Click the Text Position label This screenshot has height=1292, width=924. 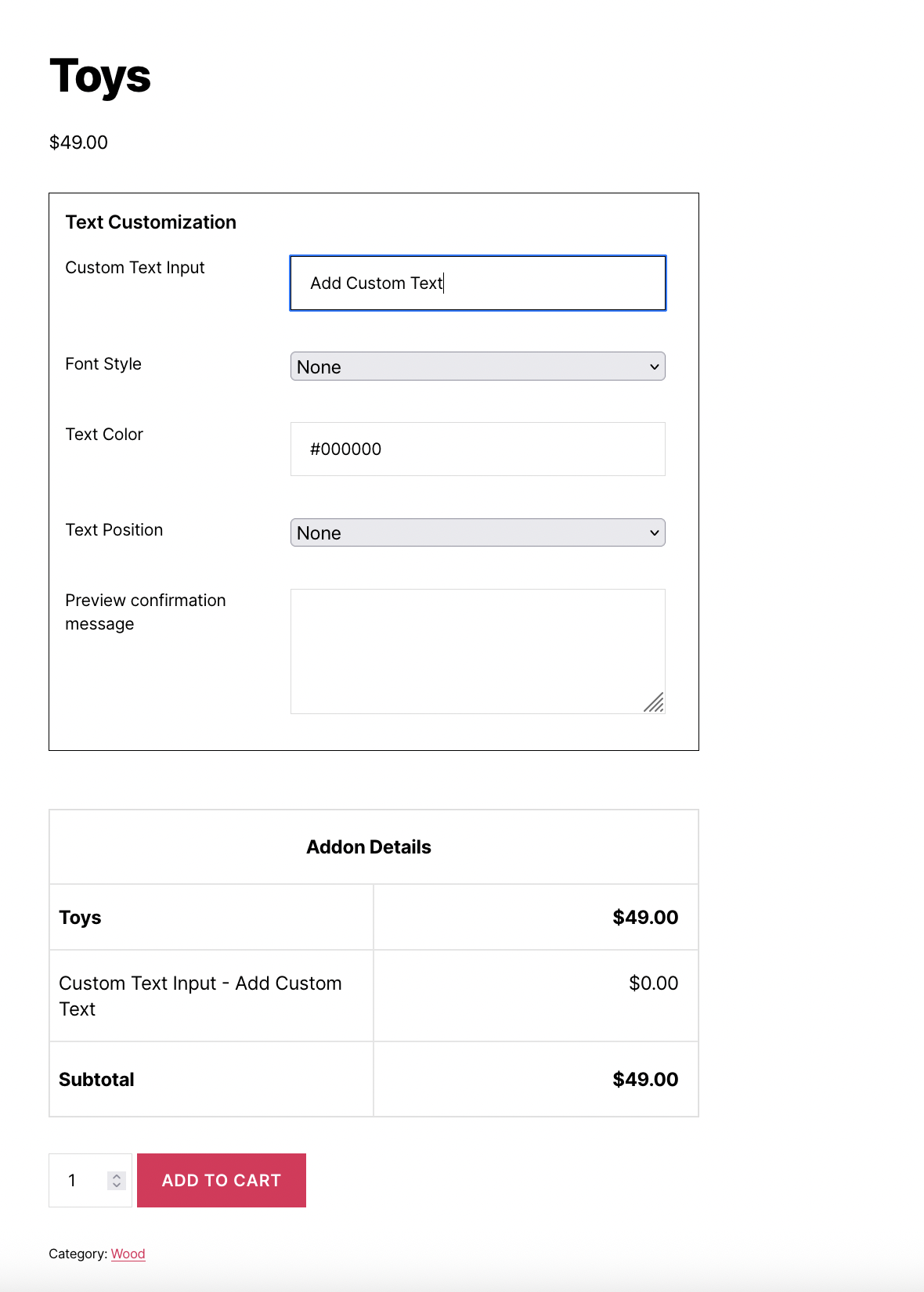point(114,530)
